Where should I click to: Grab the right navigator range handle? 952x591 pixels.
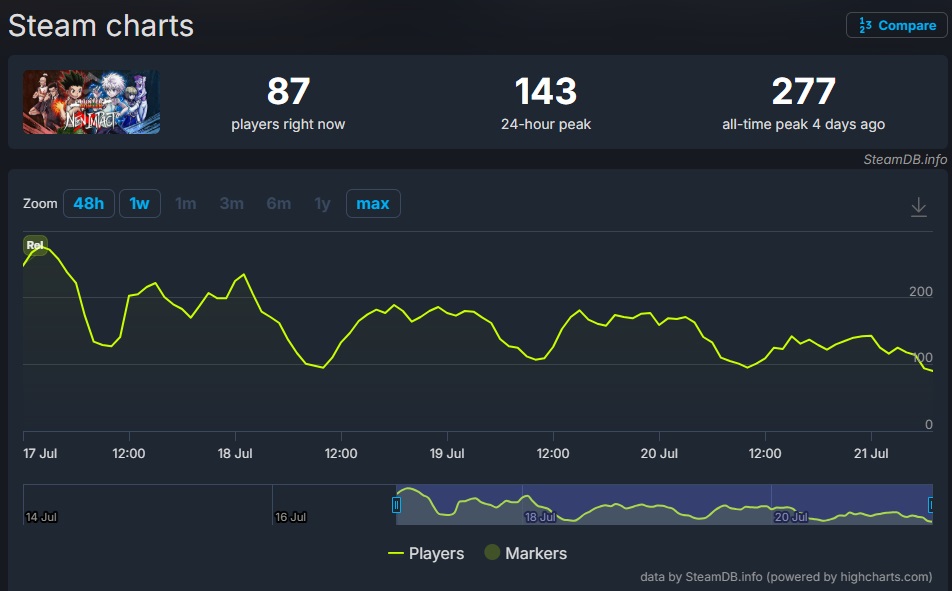[931, 505]
